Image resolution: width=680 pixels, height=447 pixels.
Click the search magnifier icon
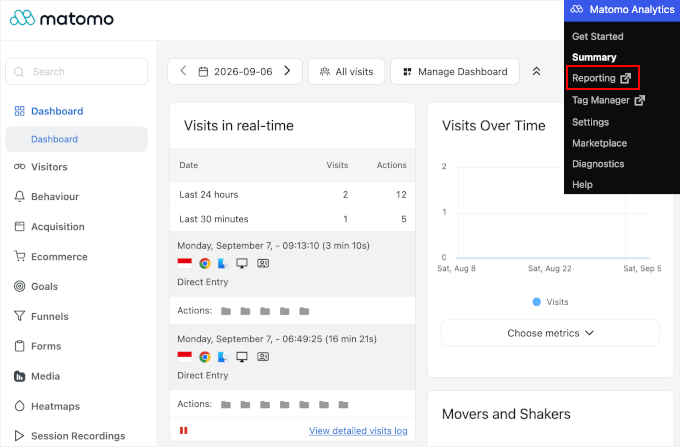click(19, 72)
